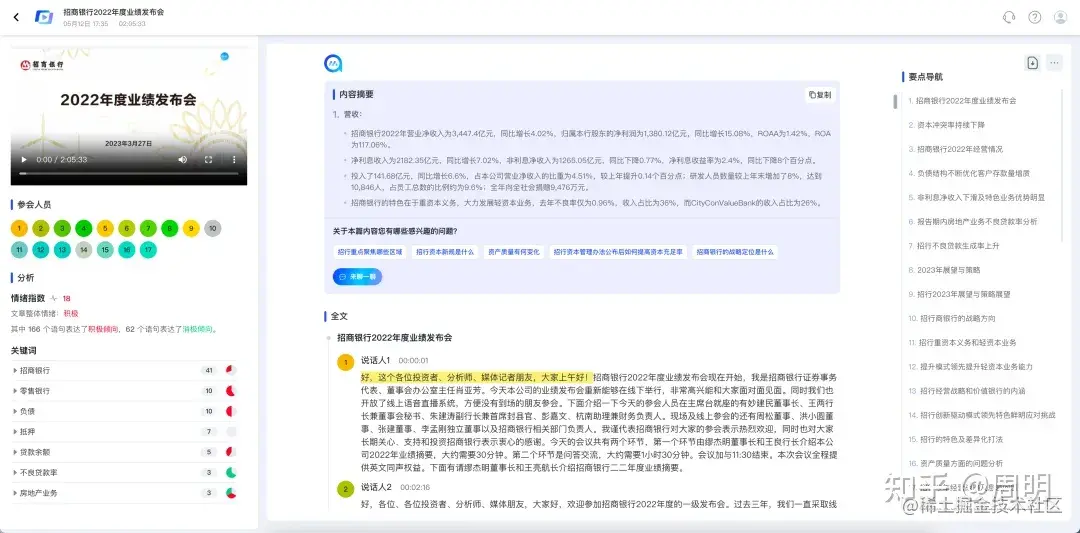Select participant circle 1
The width and height of the screenshot is (1080, 533).
[19, 229]
